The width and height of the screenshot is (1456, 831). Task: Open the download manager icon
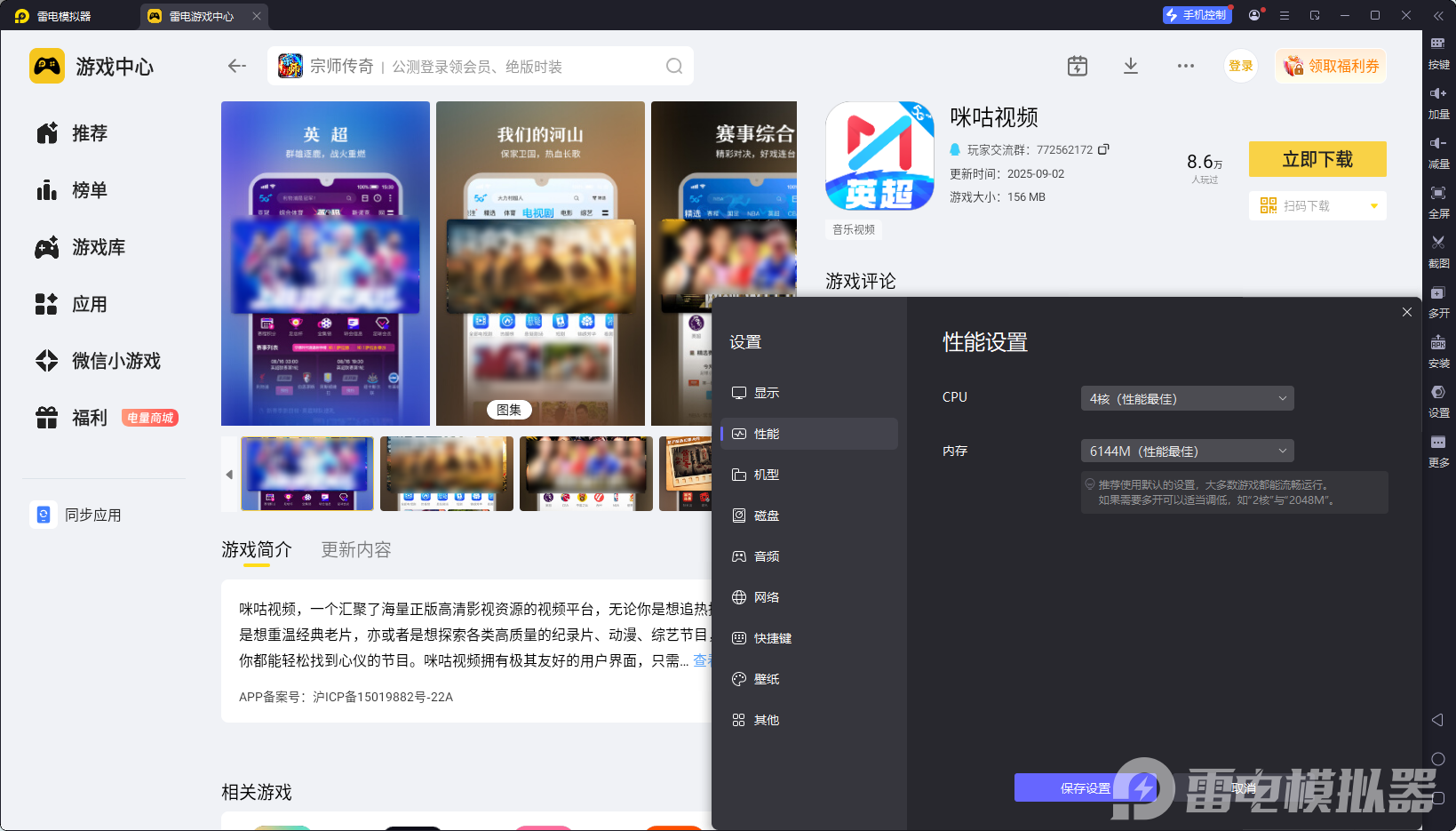1131,66
